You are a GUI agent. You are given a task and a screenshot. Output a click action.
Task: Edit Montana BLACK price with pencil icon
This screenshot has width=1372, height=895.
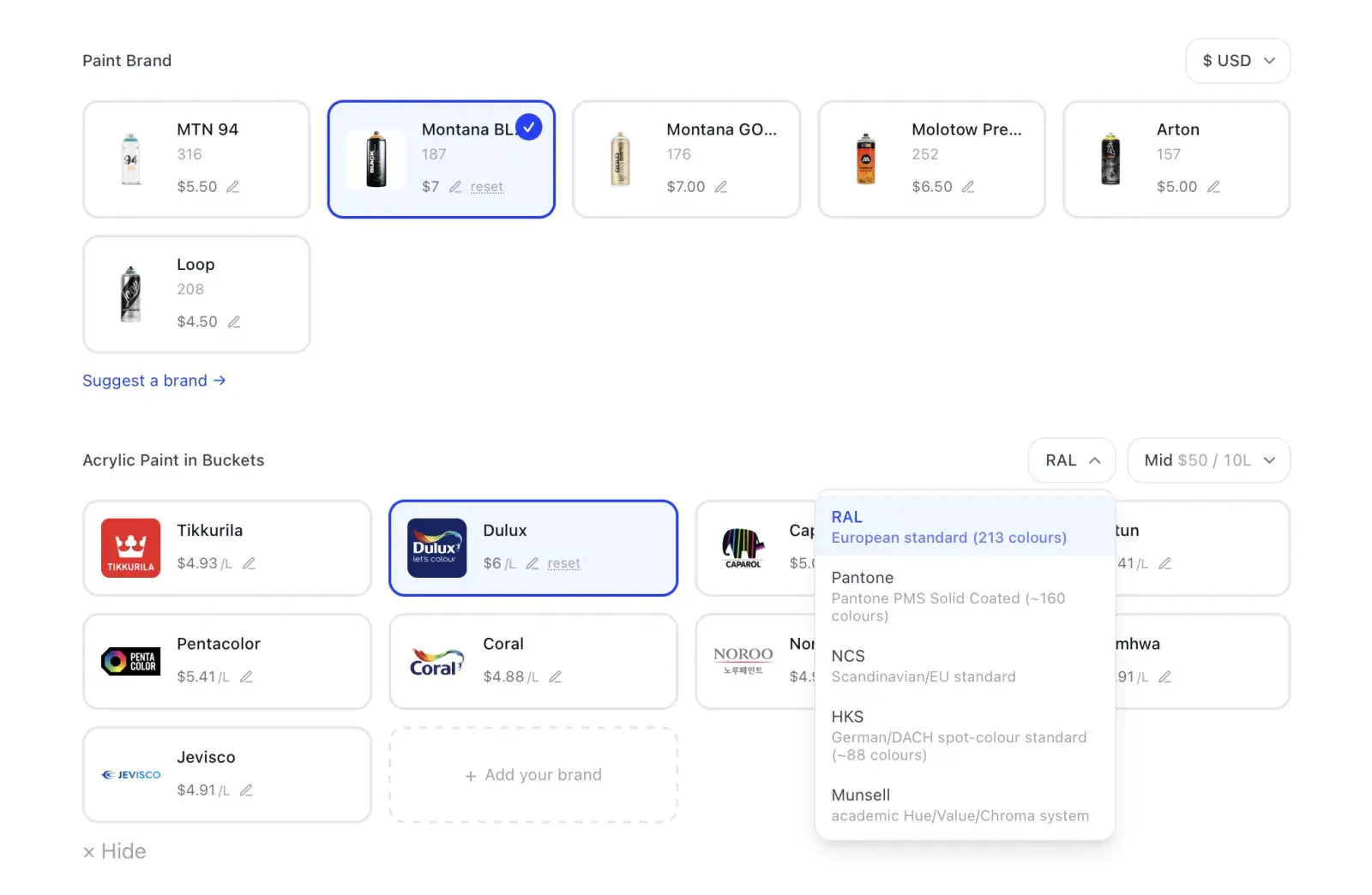pos(455,187)
